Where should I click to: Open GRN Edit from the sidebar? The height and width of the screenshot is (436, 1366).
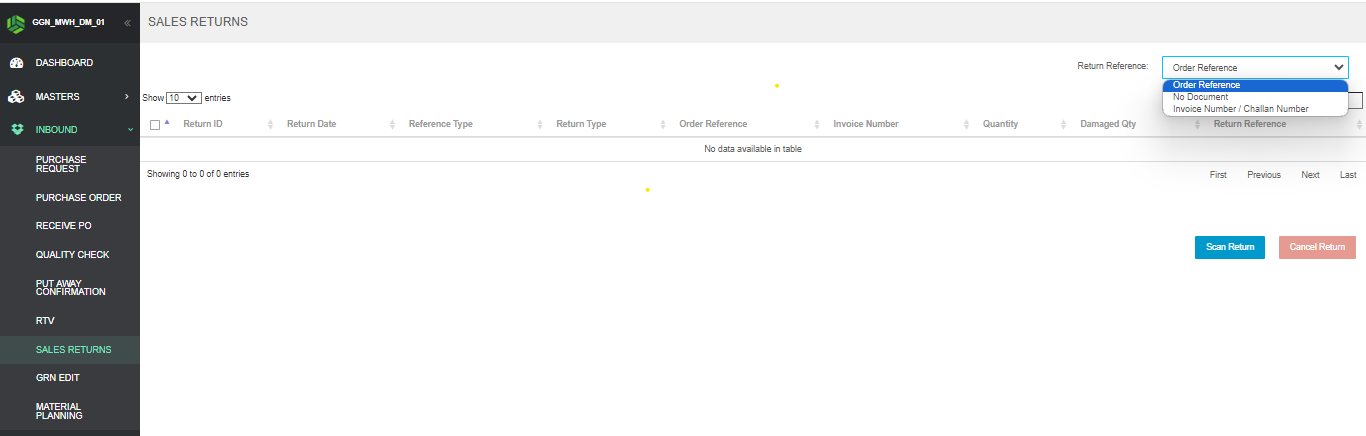pos(57,378)
